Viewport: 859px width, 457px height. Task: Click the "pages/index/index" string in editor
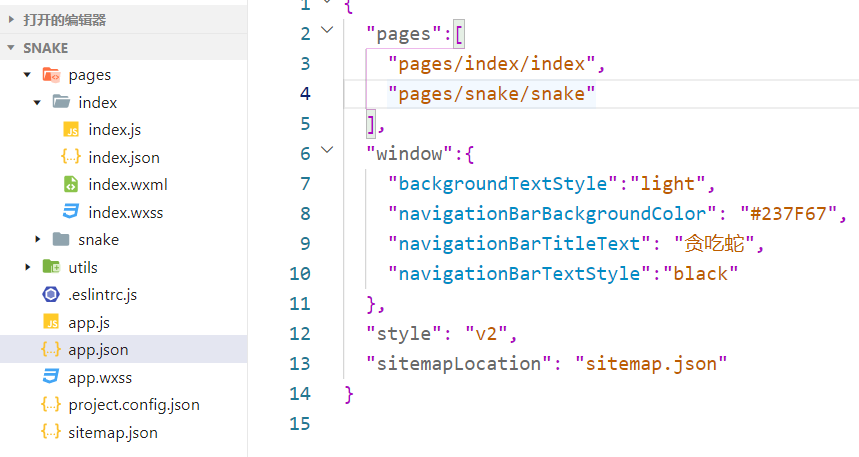[x=491, y=64]
